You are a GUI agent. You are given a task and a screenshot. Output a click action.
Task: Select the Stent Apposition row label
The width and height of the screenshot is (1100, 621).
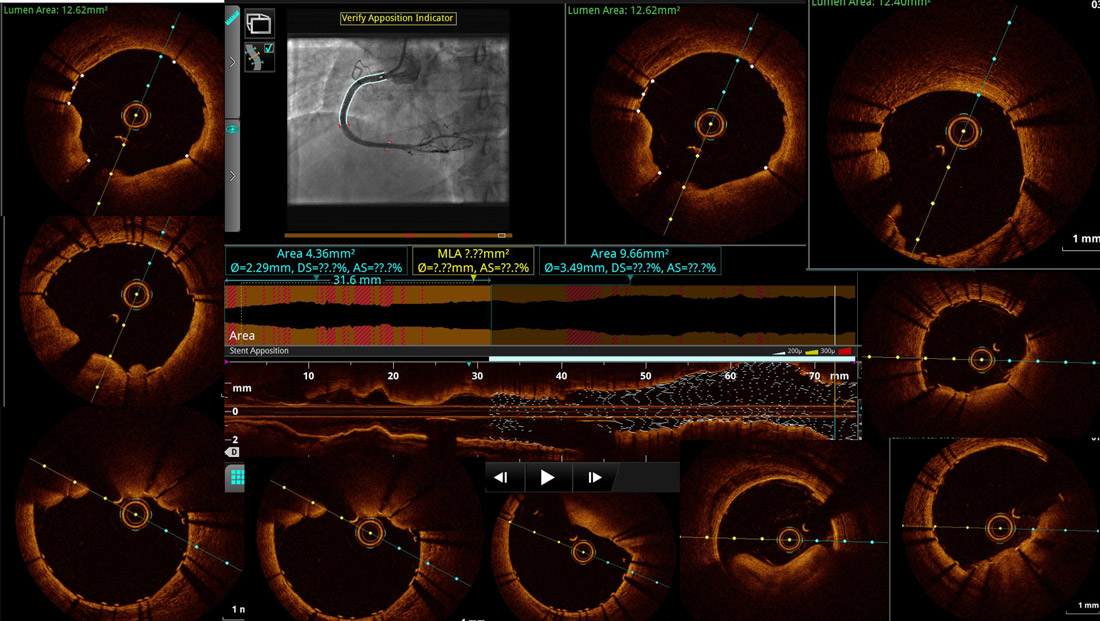259,351
